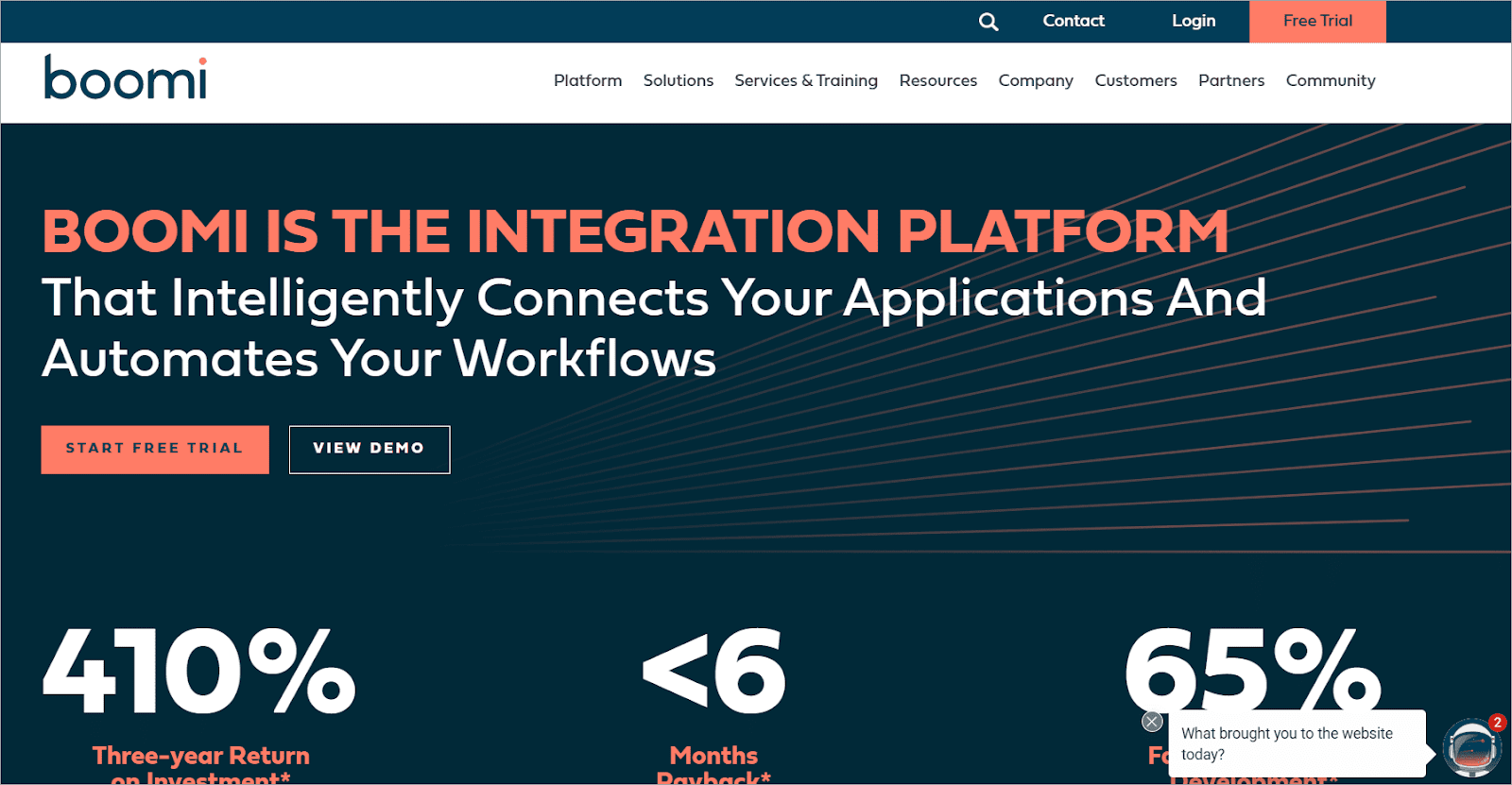This screenshot has width=1512, height=785.
Task: Go to the Login page
Action: pyautogui.click(x=1194, y=21)
